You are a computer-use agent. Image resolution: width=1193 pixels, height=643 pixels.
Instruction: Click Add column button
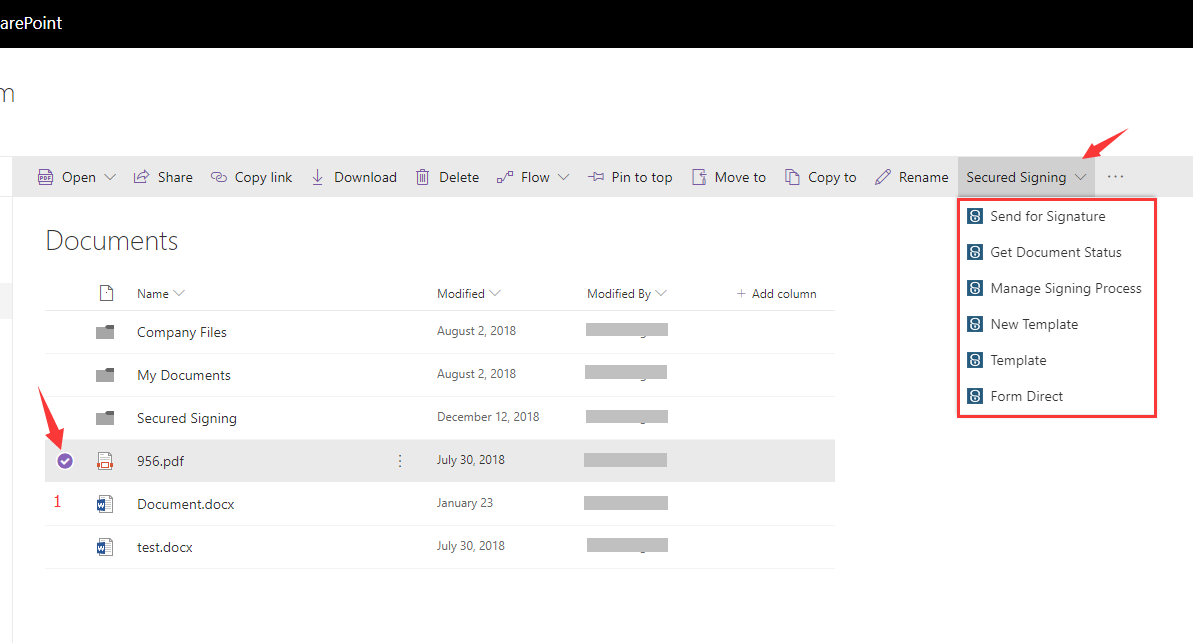click(776, 294)
